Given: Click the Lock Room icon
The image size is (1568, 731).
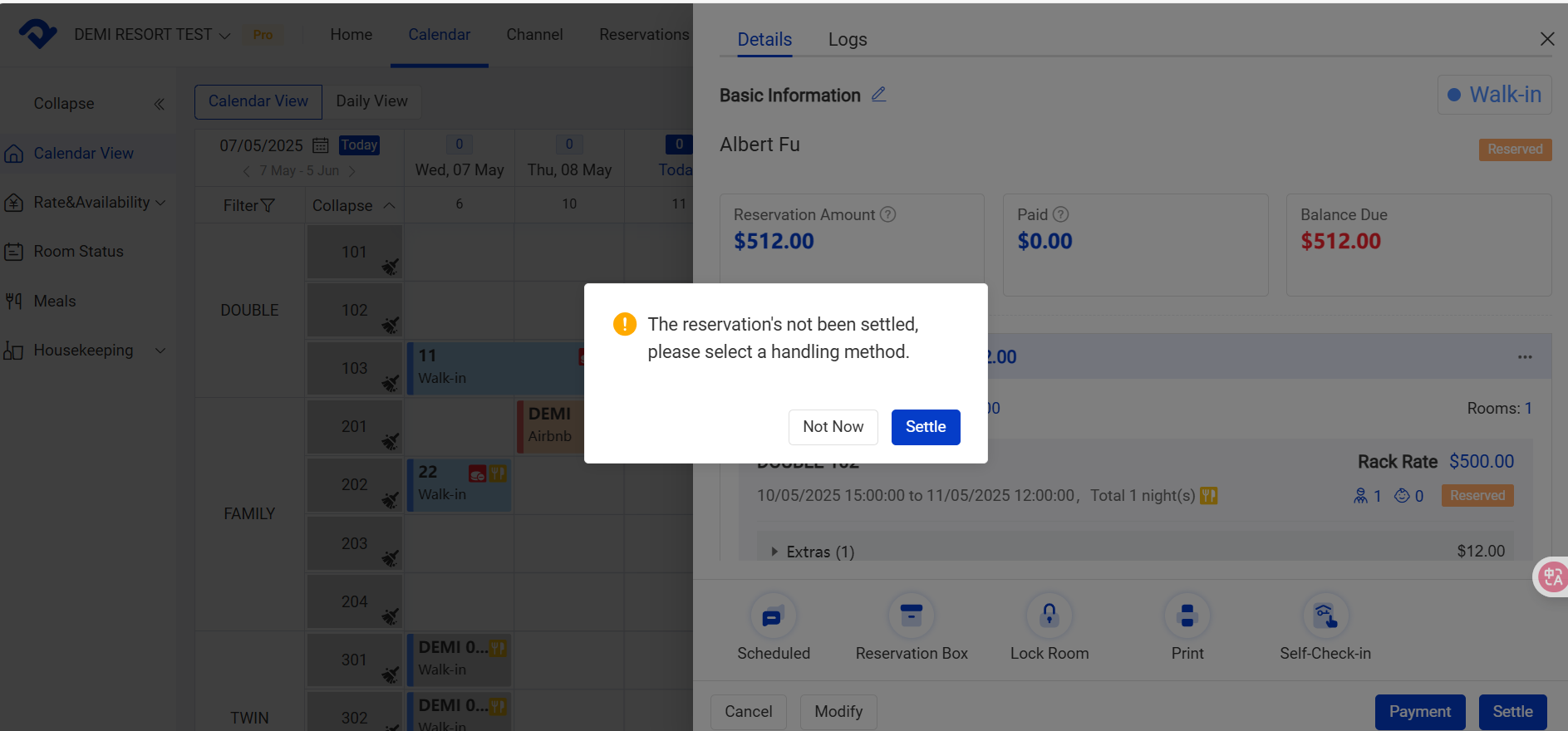Looking at the screenshot, I should 1049,617.
